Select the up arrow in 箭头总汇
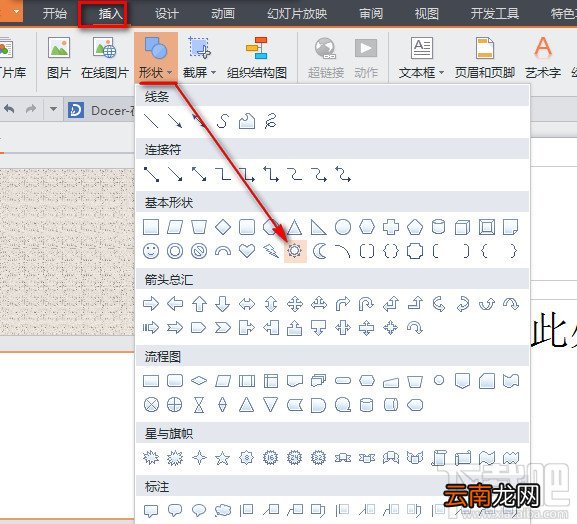This screenshot has height=524, width=577. [199, 304]
